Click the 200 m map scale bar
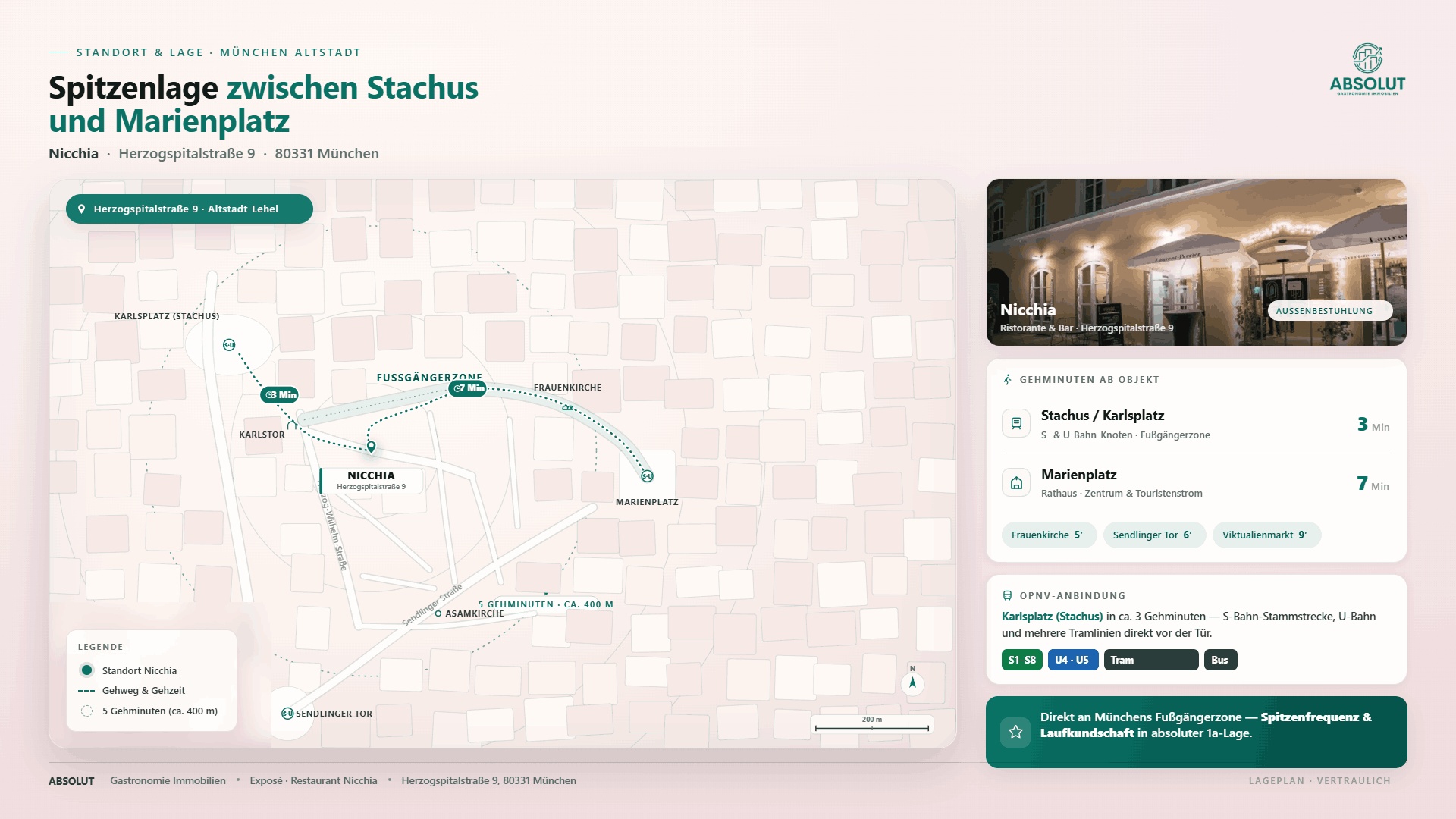 click(872, 725)
